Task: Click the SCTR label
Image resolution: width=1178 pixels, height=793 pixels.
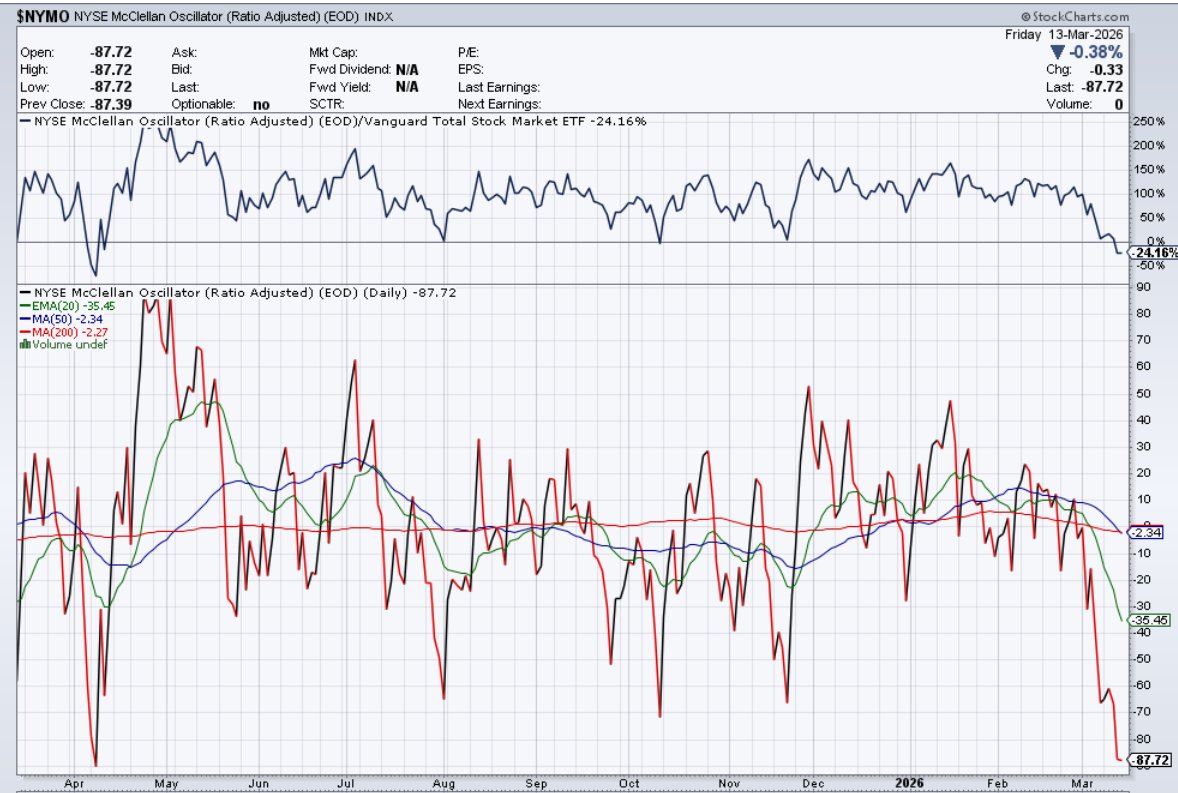Action: 326,104
